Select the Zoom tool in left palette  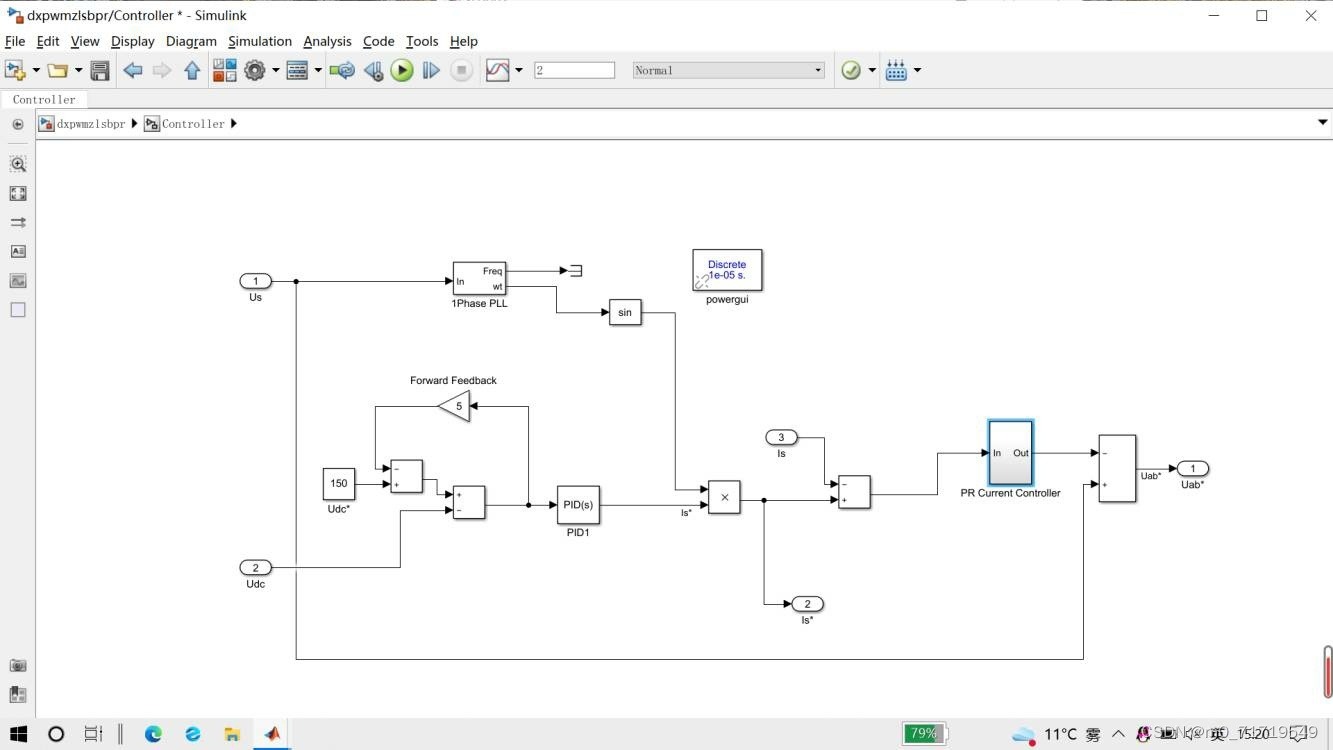[18, 164]
